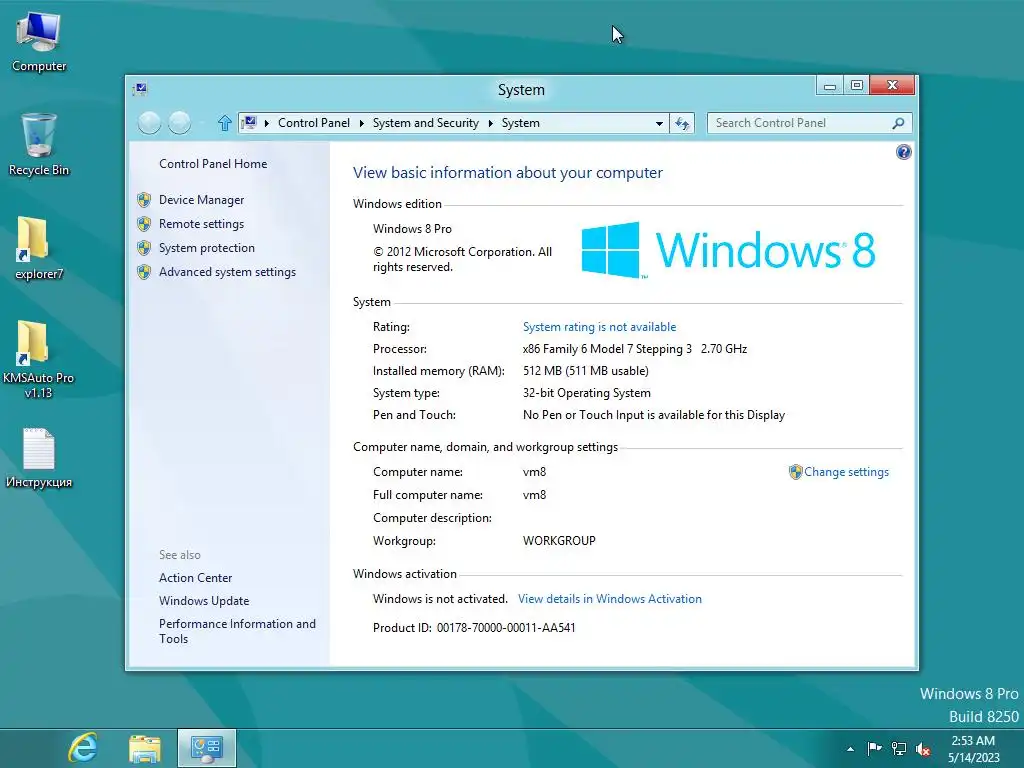Image resolution: width=1024 pixels, height=768 pixels.
Task: Open the address bar history dropdown
Action: (x=659, y=123)
